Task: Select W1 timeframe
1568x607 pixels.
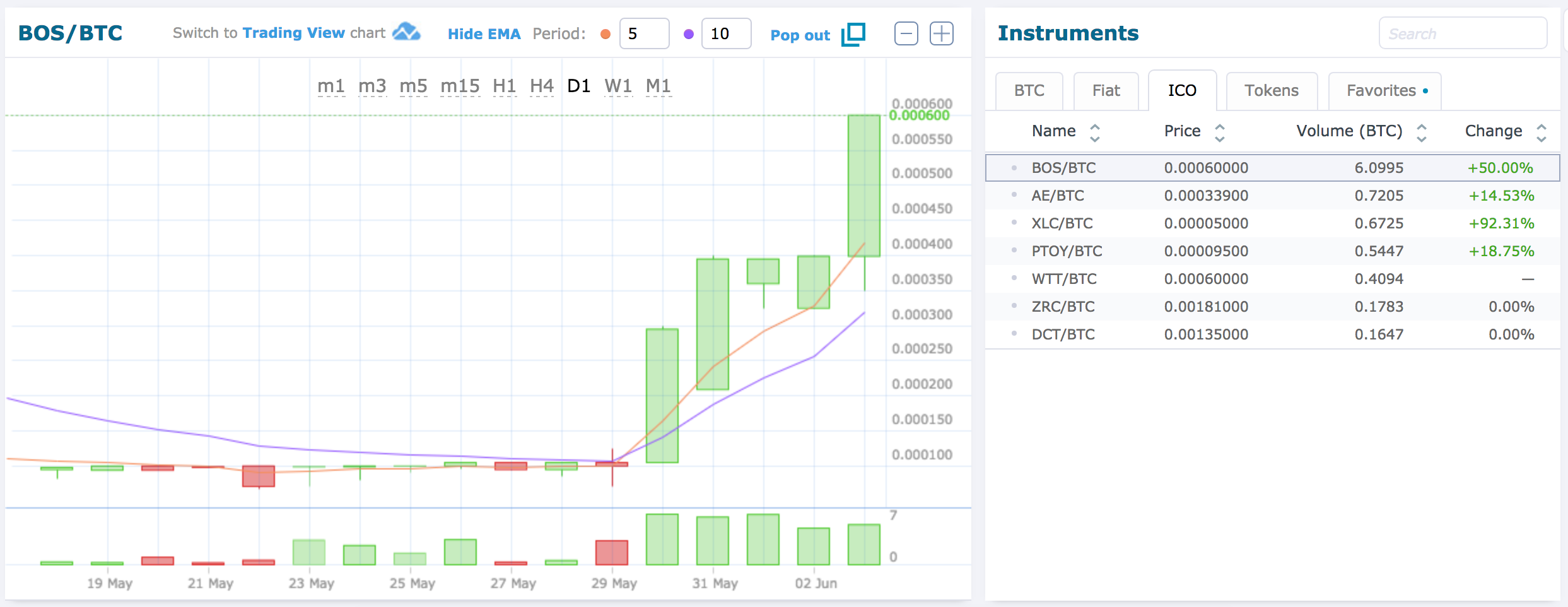Action: [618, 86]
